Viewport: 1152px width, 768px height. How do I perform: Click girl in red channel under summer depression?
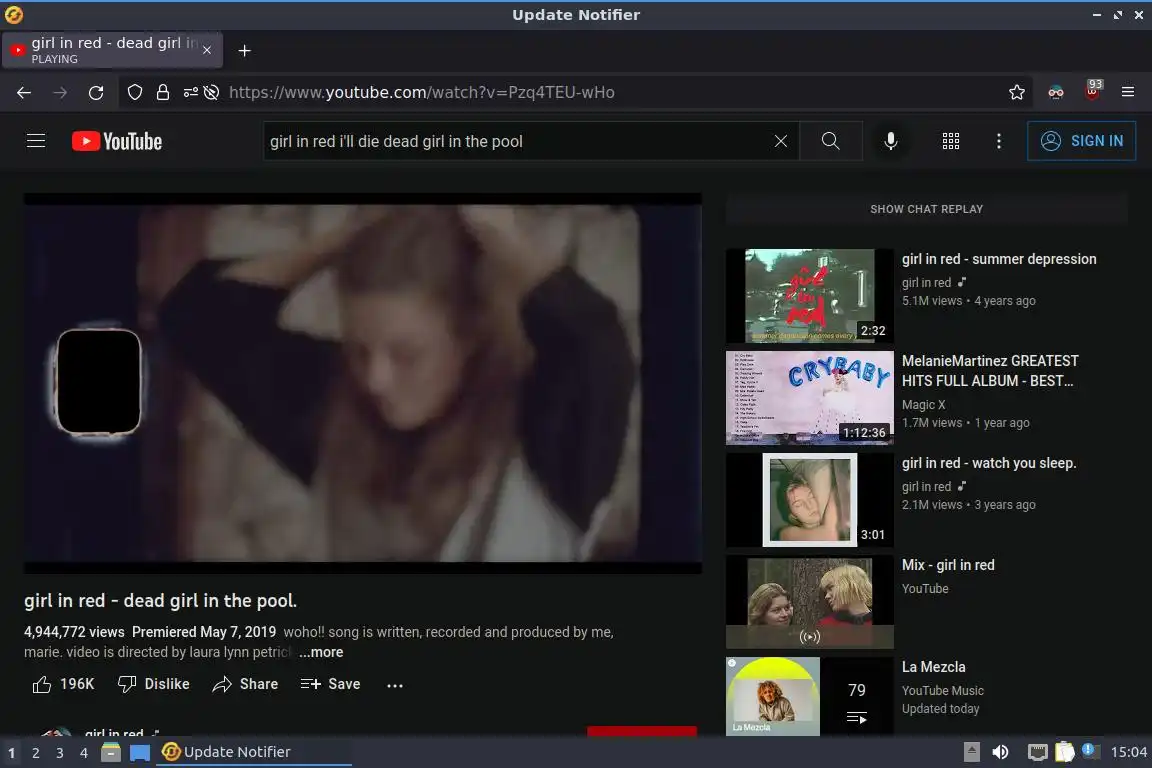pos(926,282)
